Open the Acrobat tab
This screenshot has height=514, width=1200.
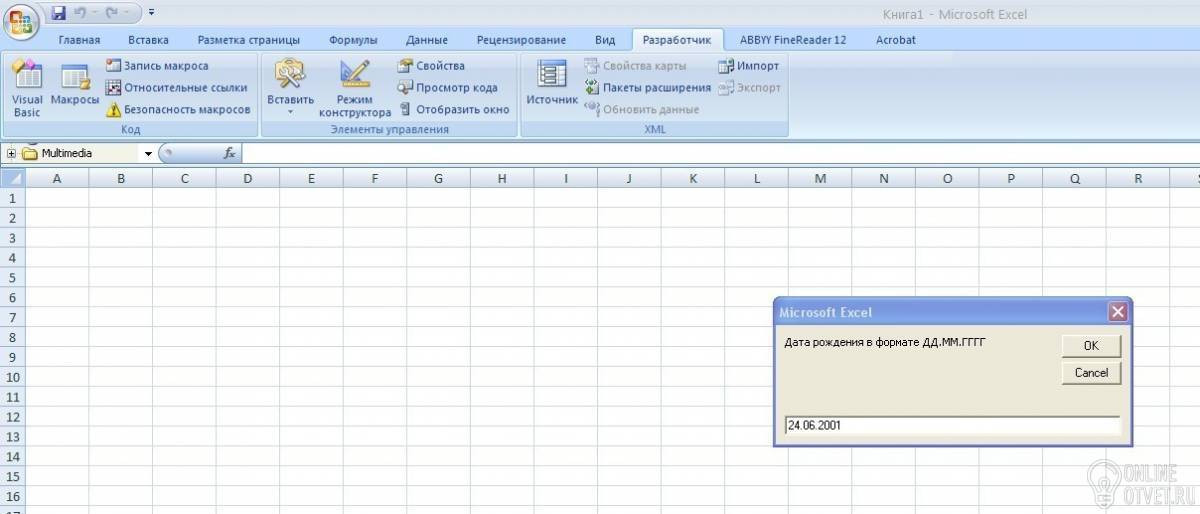[x=895, y=40]
